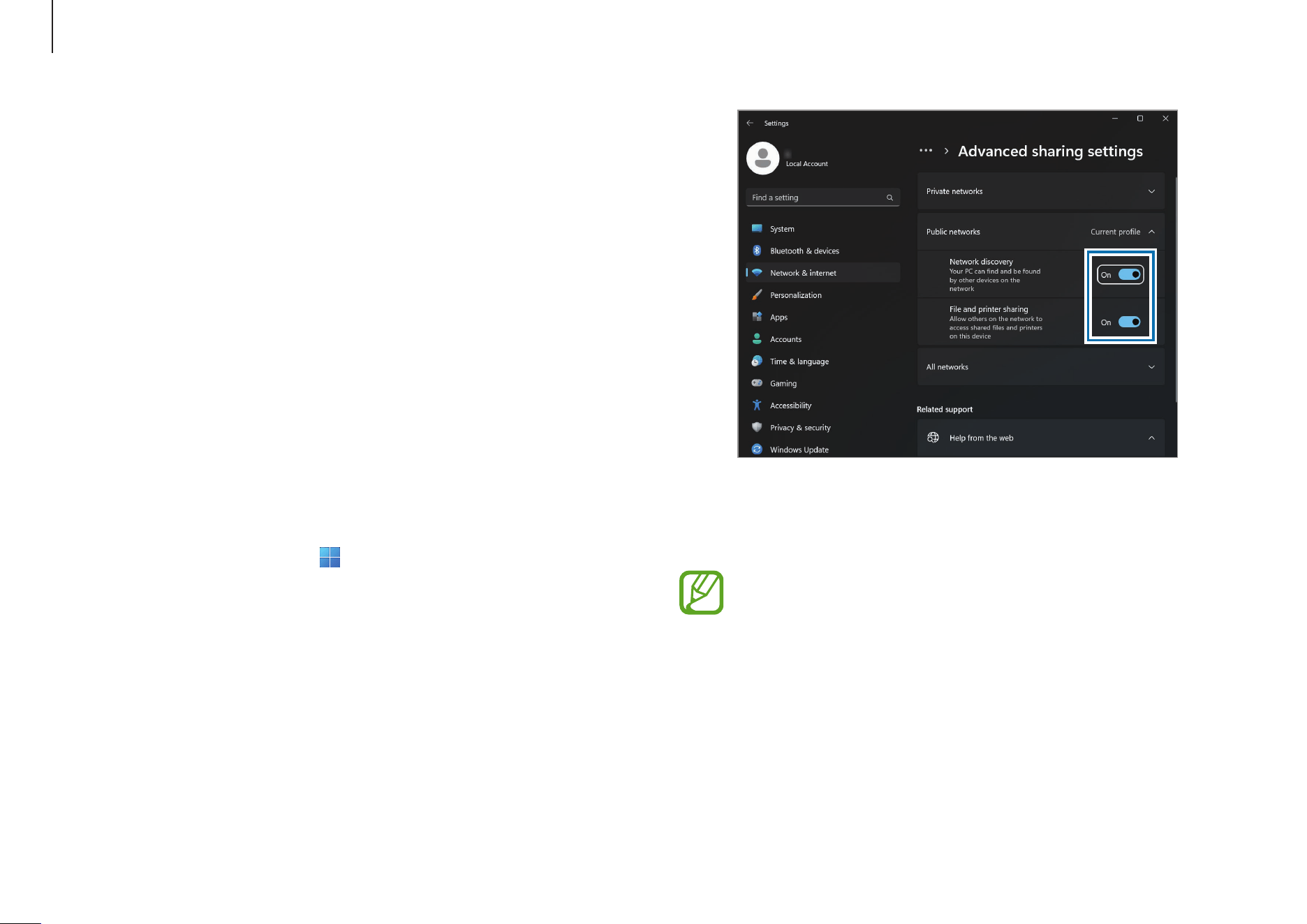Turn off File and printer sharing toggle
The height and width of the screenshot is (924, 1307).
tap(1129, 322)
